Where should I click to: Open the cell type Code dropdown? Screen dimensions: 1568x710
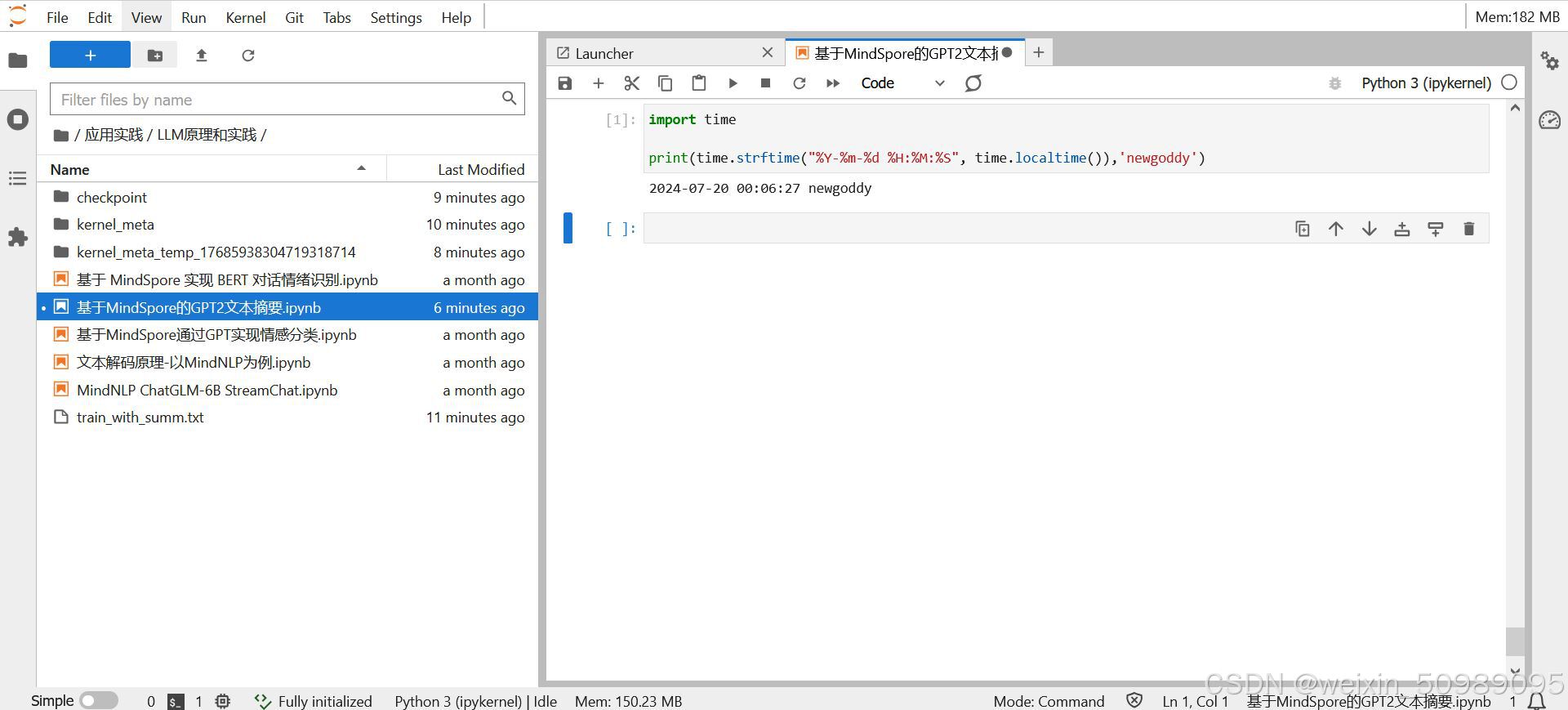click(902, 83)
